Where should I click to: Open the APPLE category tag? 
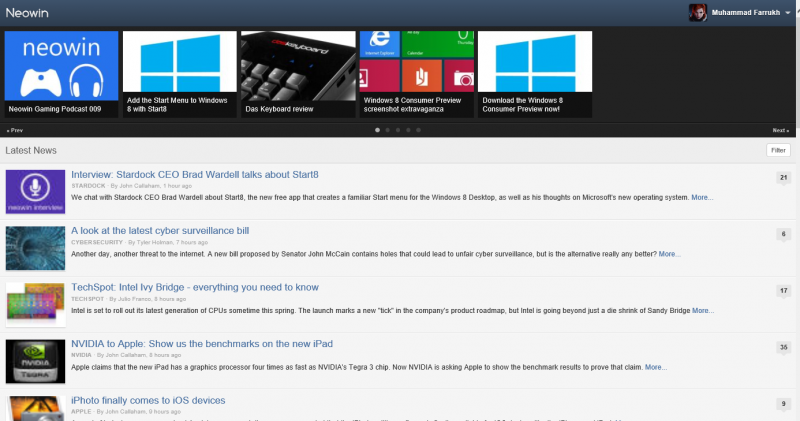point(81,412)
